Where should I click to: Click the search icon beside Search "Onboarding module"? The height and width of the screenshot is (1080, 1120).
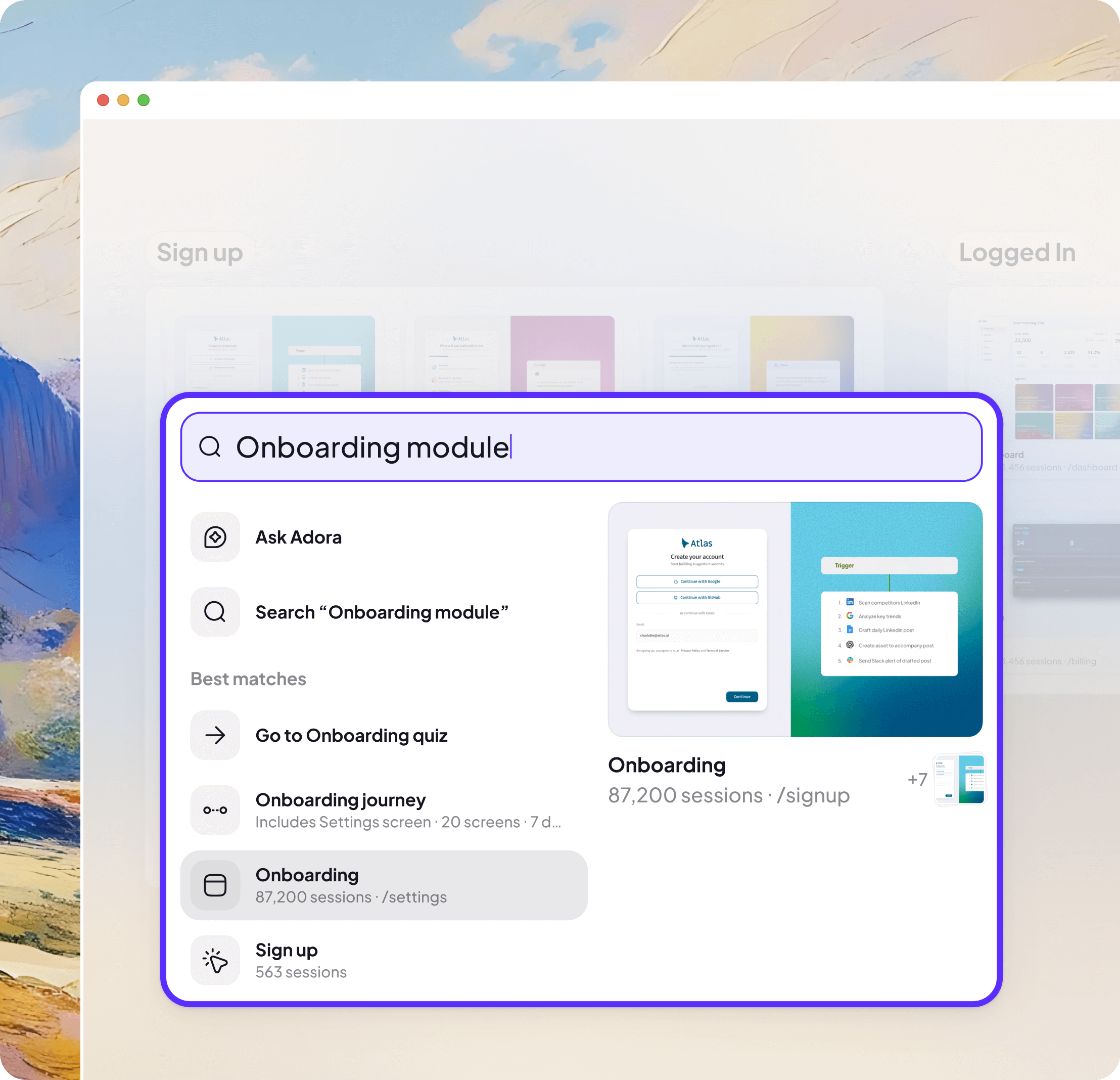pyautogui.click(x=215, y=612)
